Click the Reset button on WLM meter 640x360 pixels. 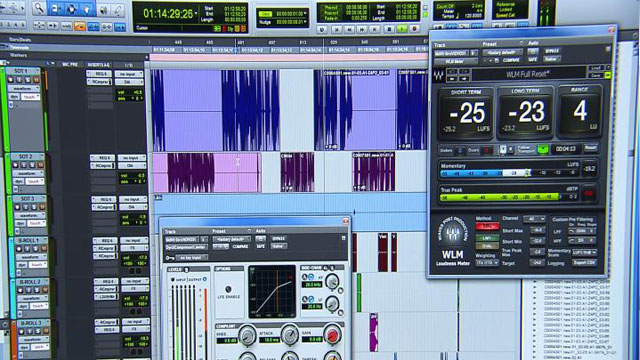pyautogui.click(x=590, y=148)
